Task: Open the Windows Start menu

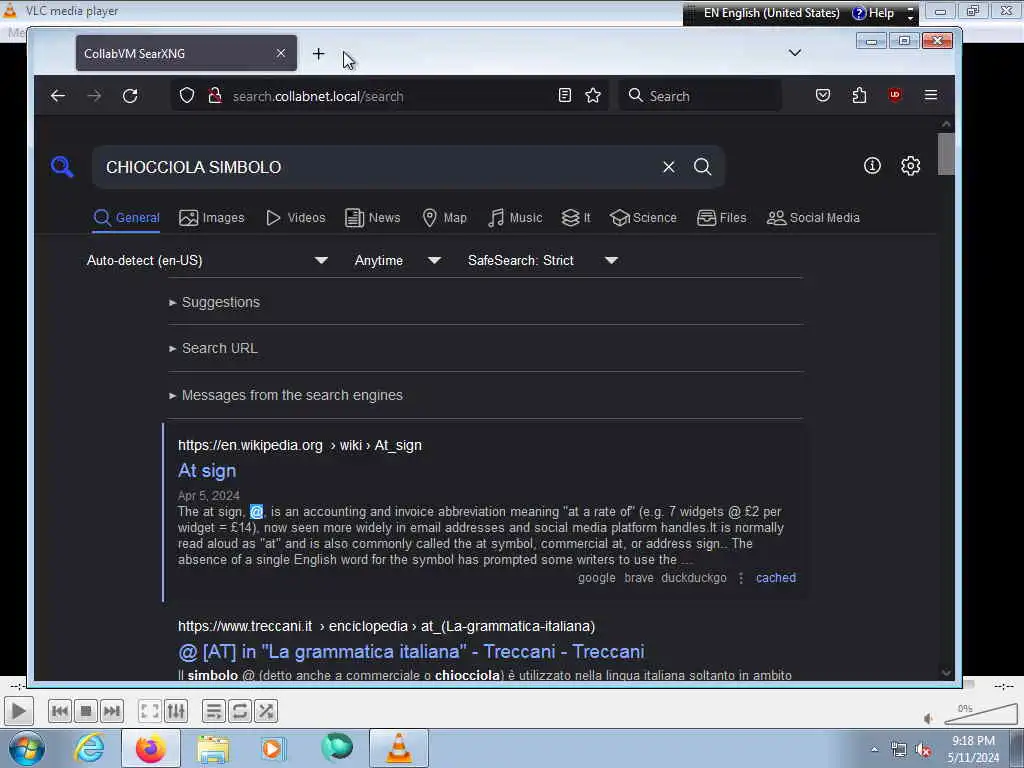Action: click(26, 748)
